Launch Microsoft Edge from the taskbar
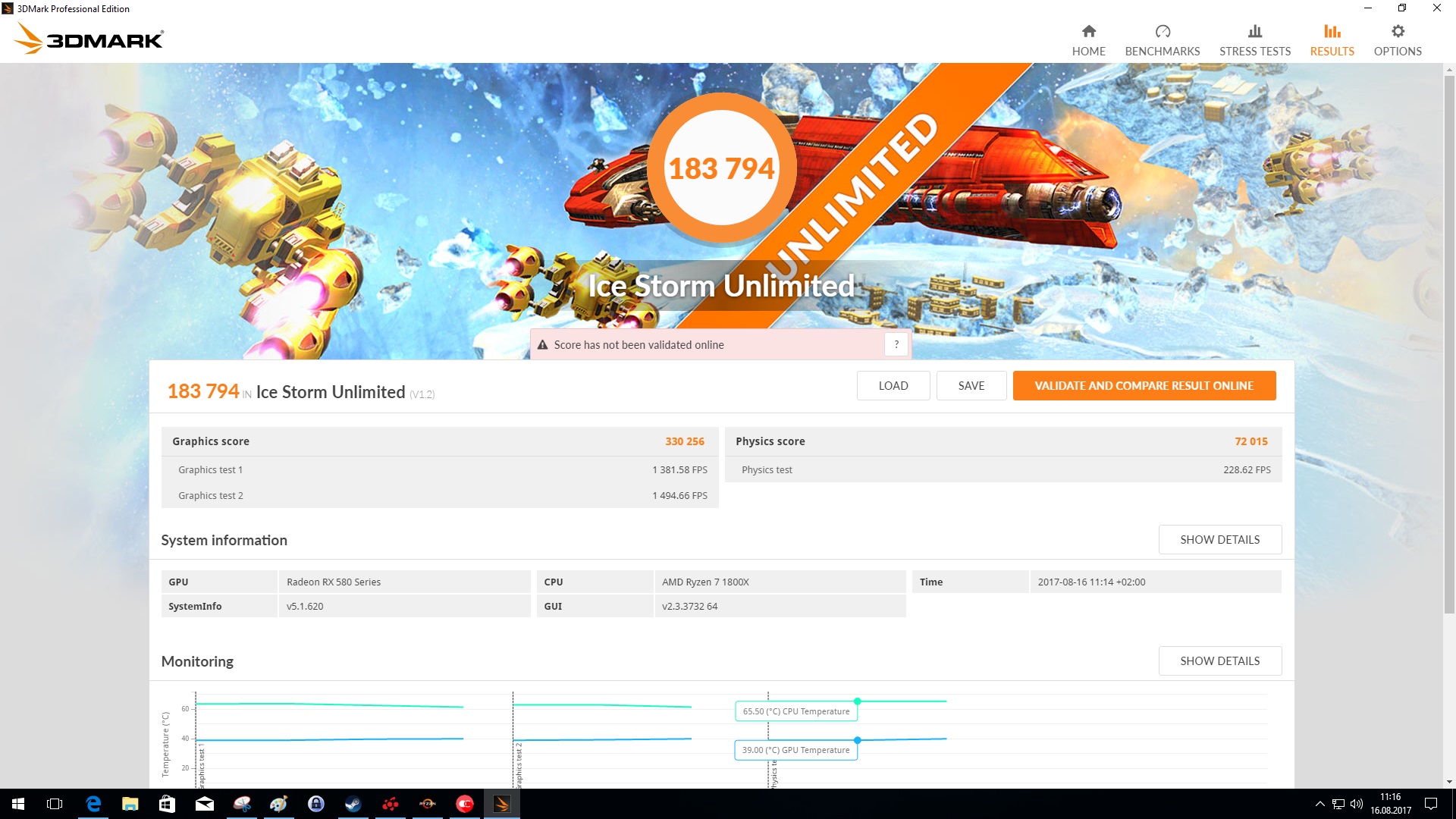 click(93, 804)
